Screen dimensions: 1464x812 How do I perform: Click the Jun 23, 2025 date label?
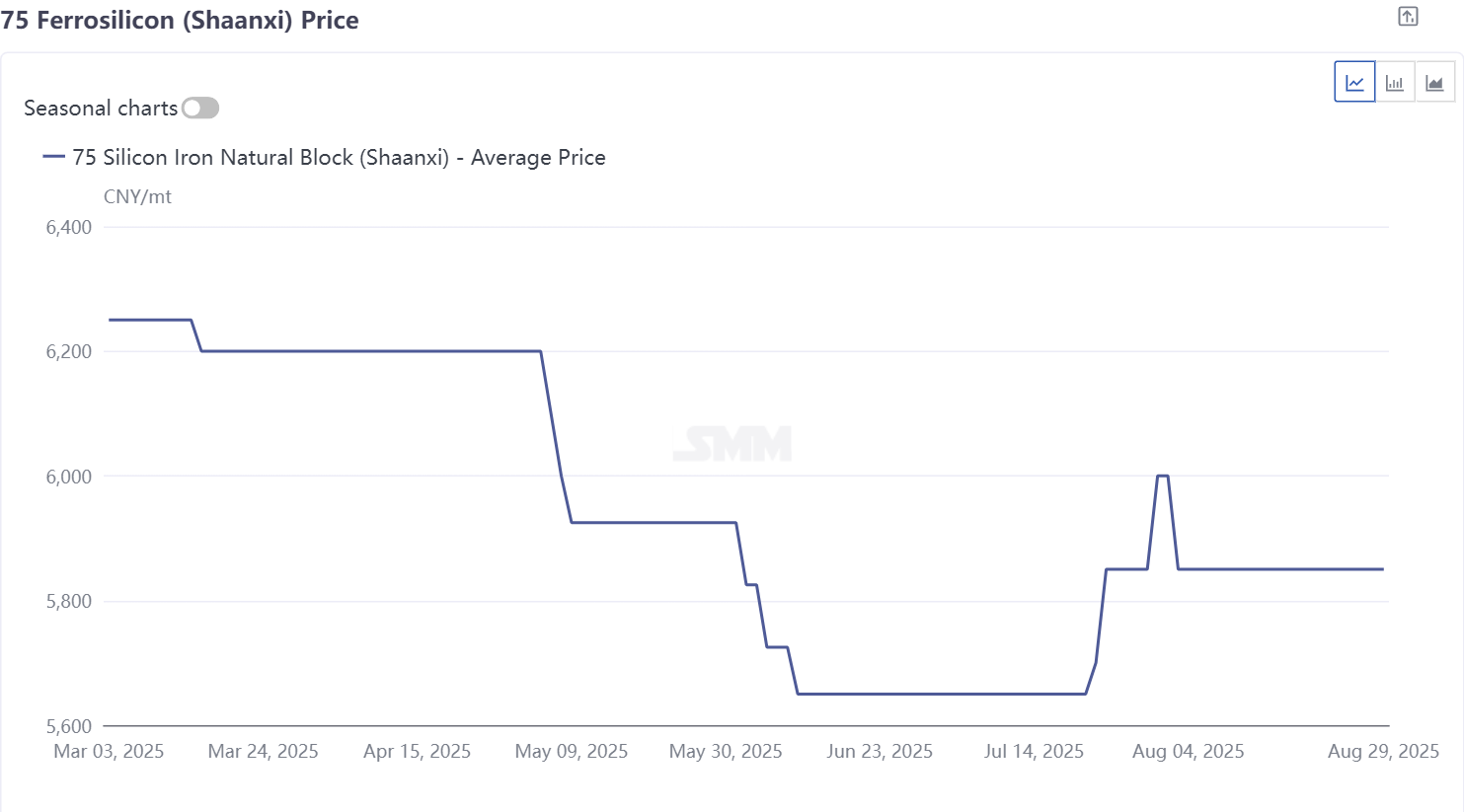point(880,752)
